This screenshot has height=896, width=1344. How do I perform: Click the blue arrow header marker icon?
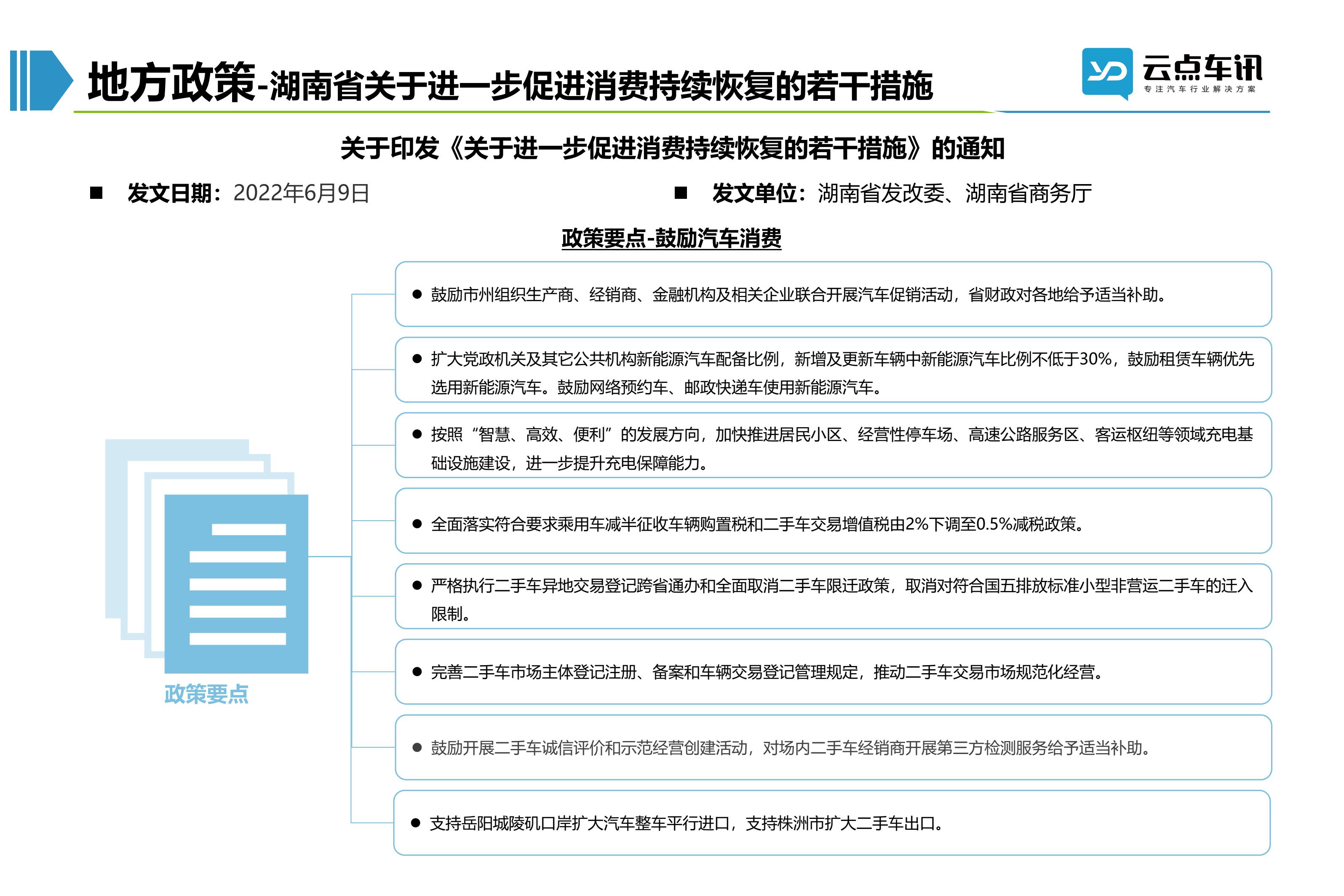[42, 80]
